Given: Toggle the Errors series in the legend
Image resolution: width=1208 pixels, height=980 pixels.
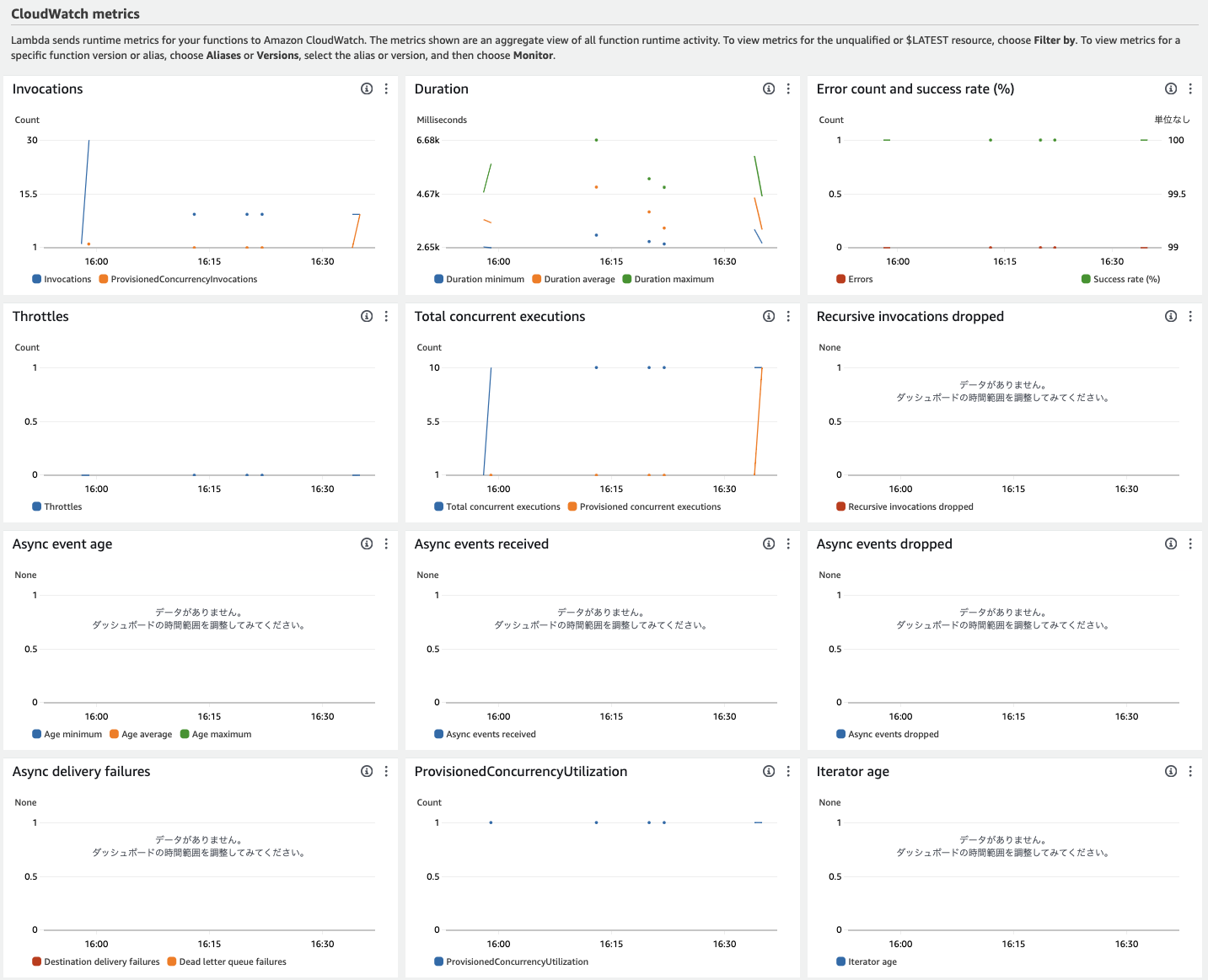Looking at the screenshot, I should coord(854,279).
